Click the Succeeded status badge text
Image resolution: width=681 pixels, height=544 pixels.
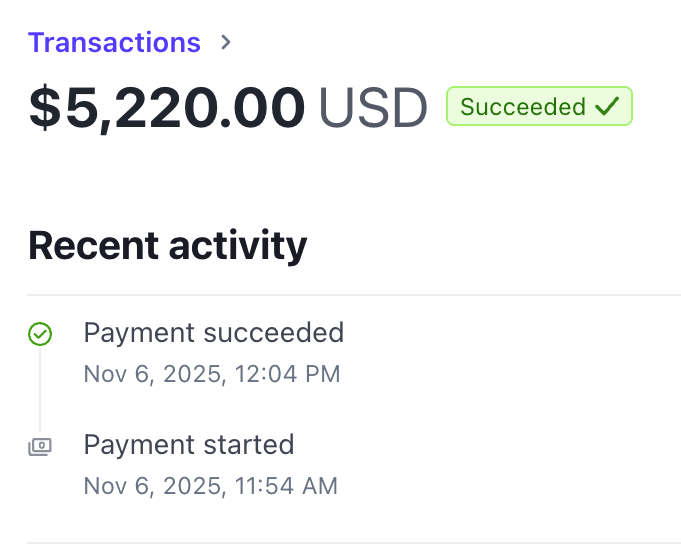point(523,107)
